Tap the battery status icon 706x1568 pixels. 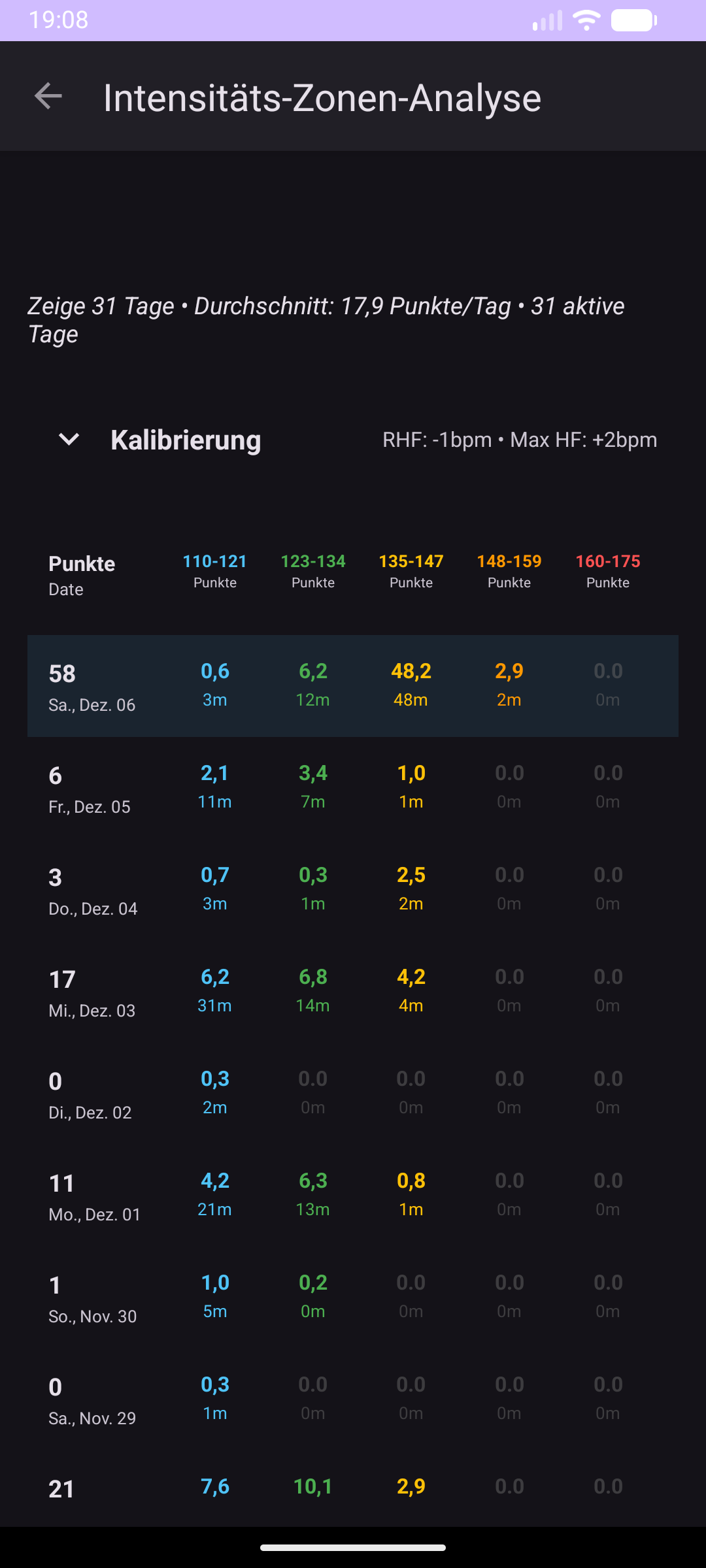[633, 20]
